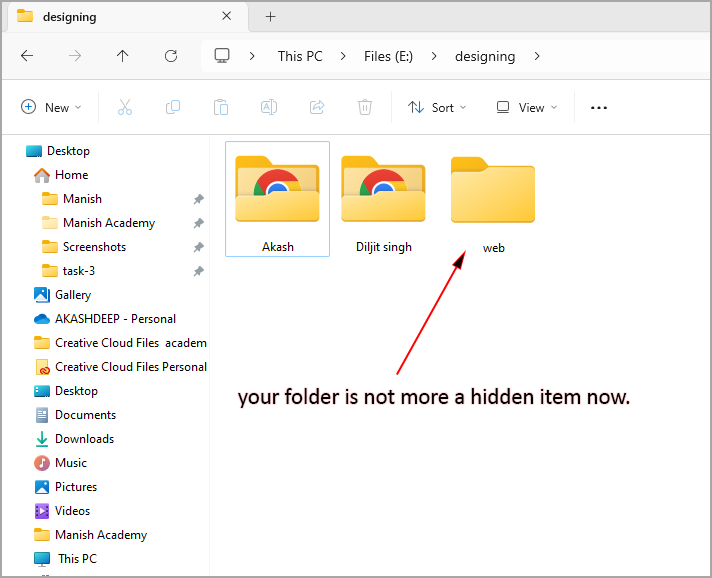
Task: Open Downloads in the navigation pane
Action: [x=84, y=439]
